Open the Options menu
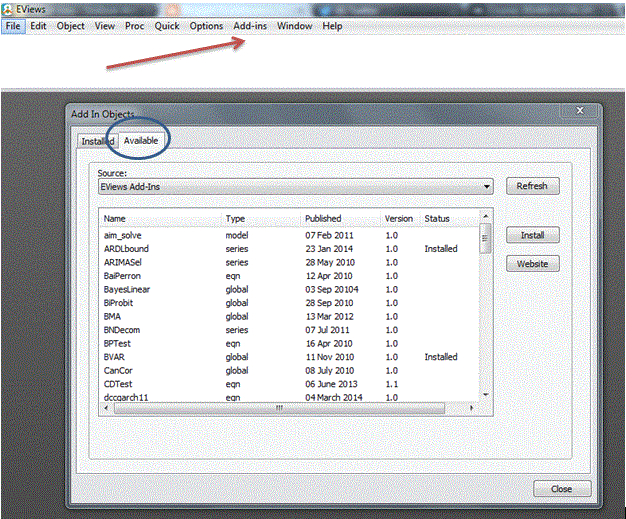 206,26
